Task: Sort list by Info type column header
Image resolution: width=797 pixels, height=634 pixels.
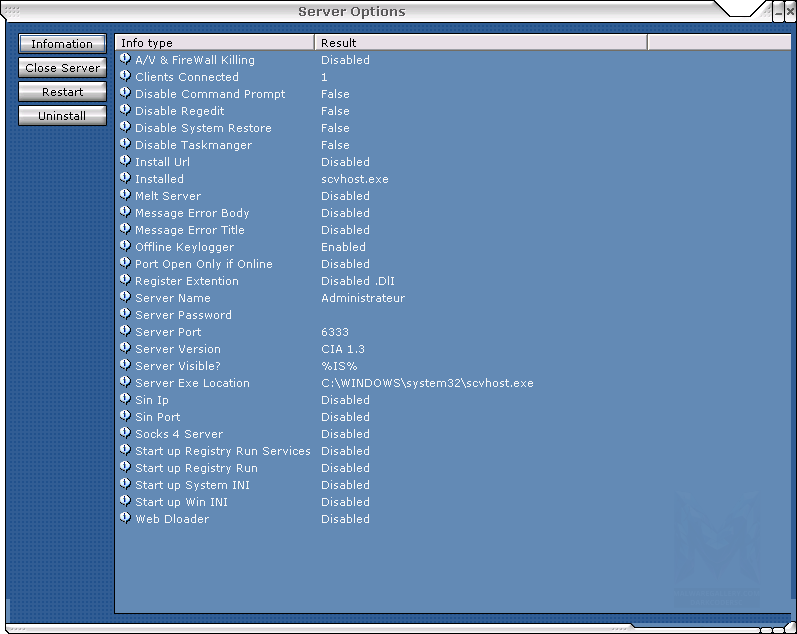Action: [215, 43]
